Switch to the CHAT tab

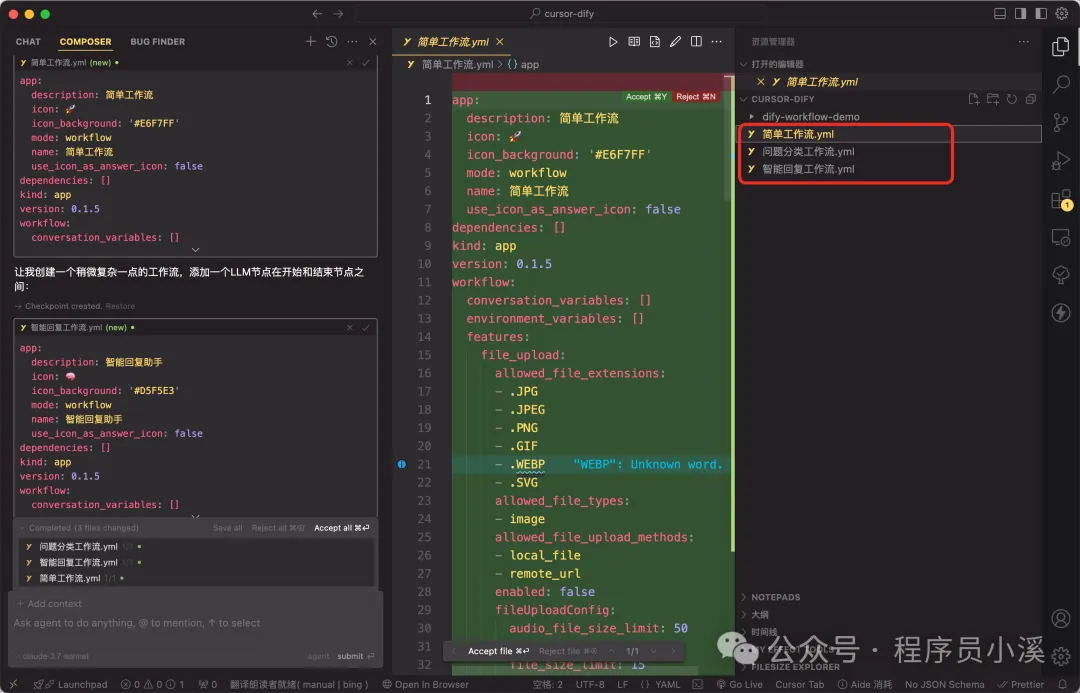pos(27,41)
